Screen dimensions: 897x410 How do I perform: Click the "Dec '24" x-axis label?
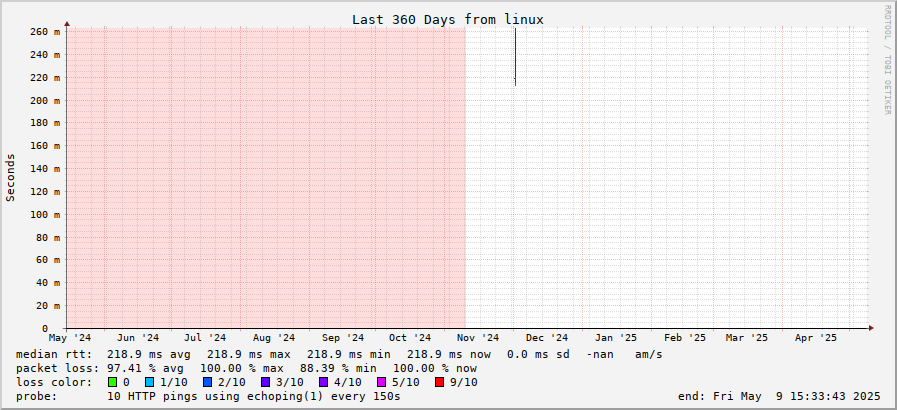tap(547, 338)
